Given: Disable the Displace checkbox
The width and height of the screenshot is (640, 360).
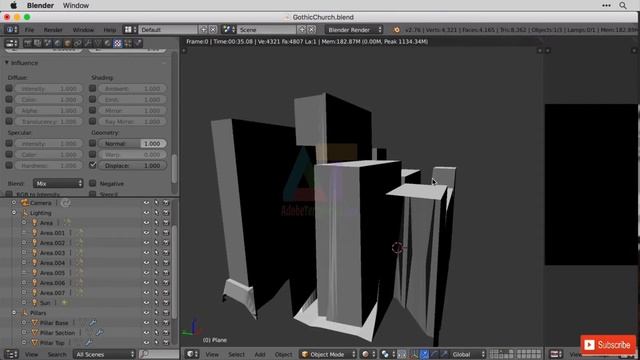Looking at the screenshot, I should point(93,165).
